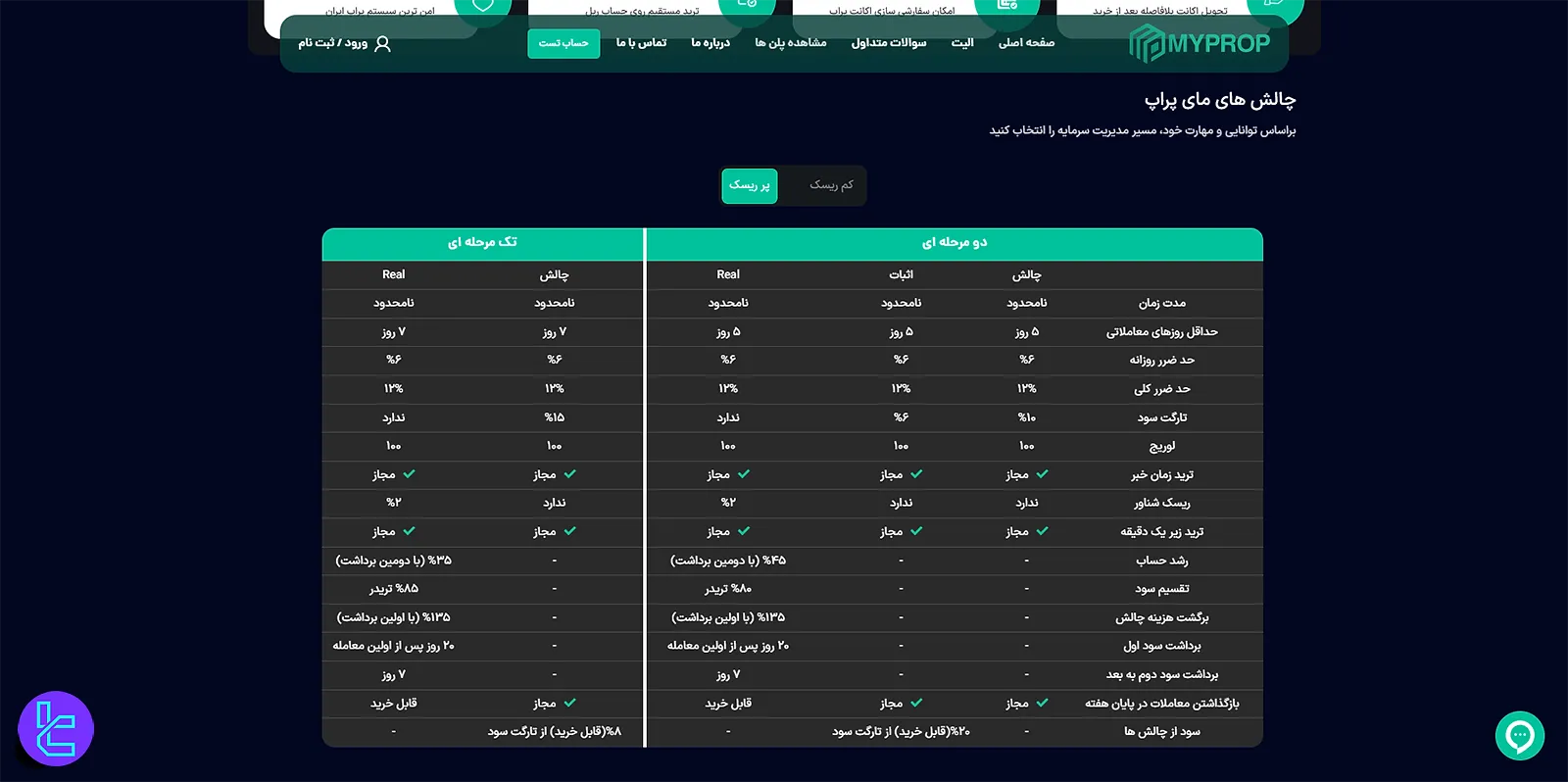This screenshot has width=1568, height=782.
Task: Click the MYPROP logo in the navbar
Action: (1200, 43)
